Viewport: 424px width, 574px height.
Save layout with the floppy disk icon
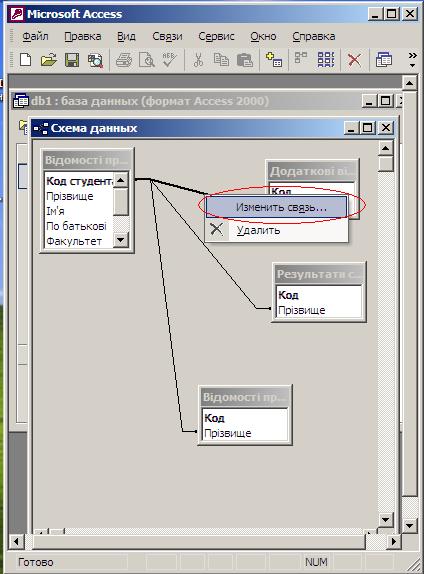(72, 60)
